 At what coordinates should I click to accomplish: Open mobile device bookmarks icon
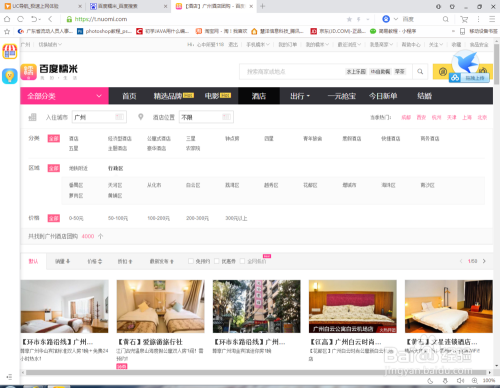(462, 31)
